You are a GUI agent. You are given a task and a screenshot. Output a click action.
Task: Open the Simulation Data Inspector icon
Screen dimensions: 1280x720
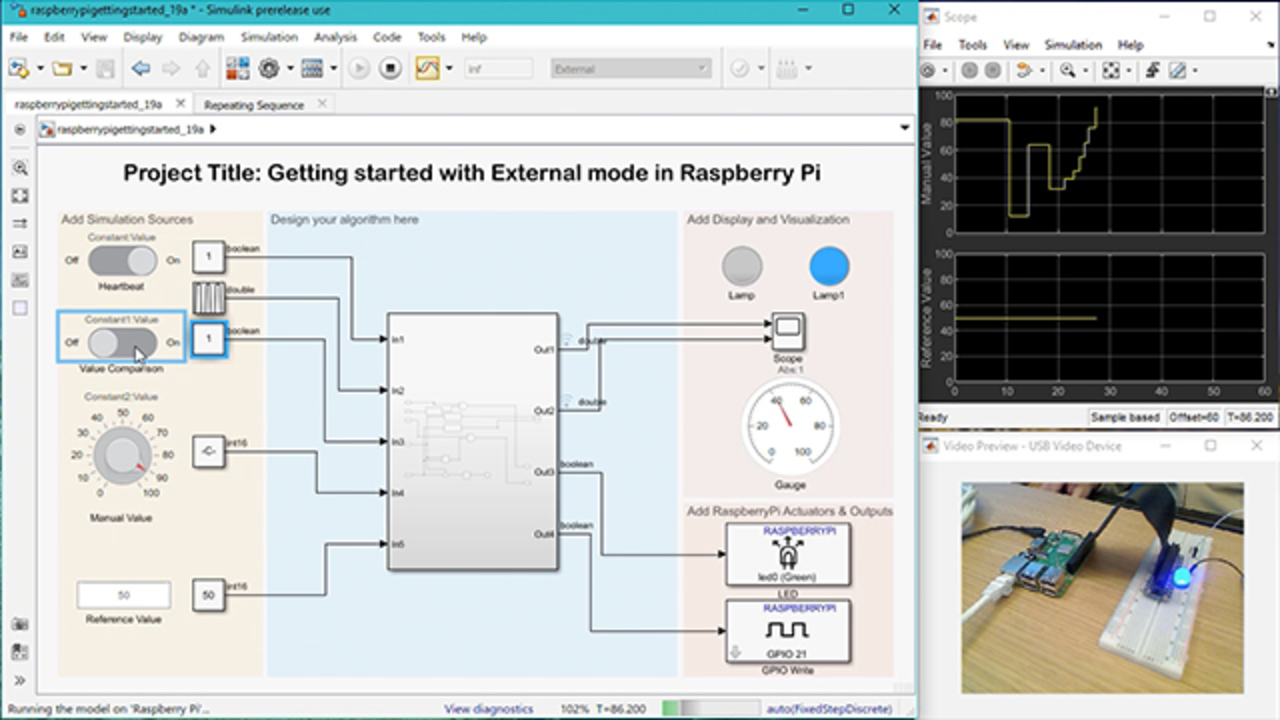point(427,69)
